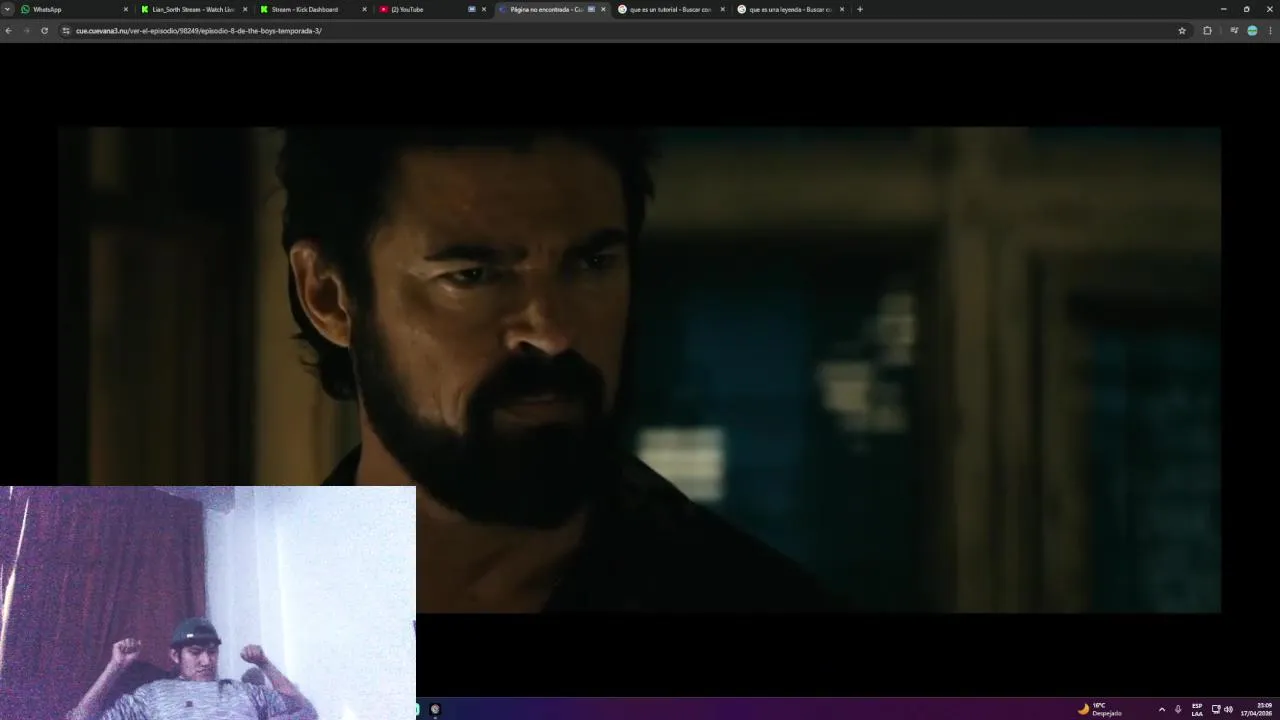Open the weather widget showing Despejado
The height and width of the screenshot is (720, 1280).
click(1099, 709)
